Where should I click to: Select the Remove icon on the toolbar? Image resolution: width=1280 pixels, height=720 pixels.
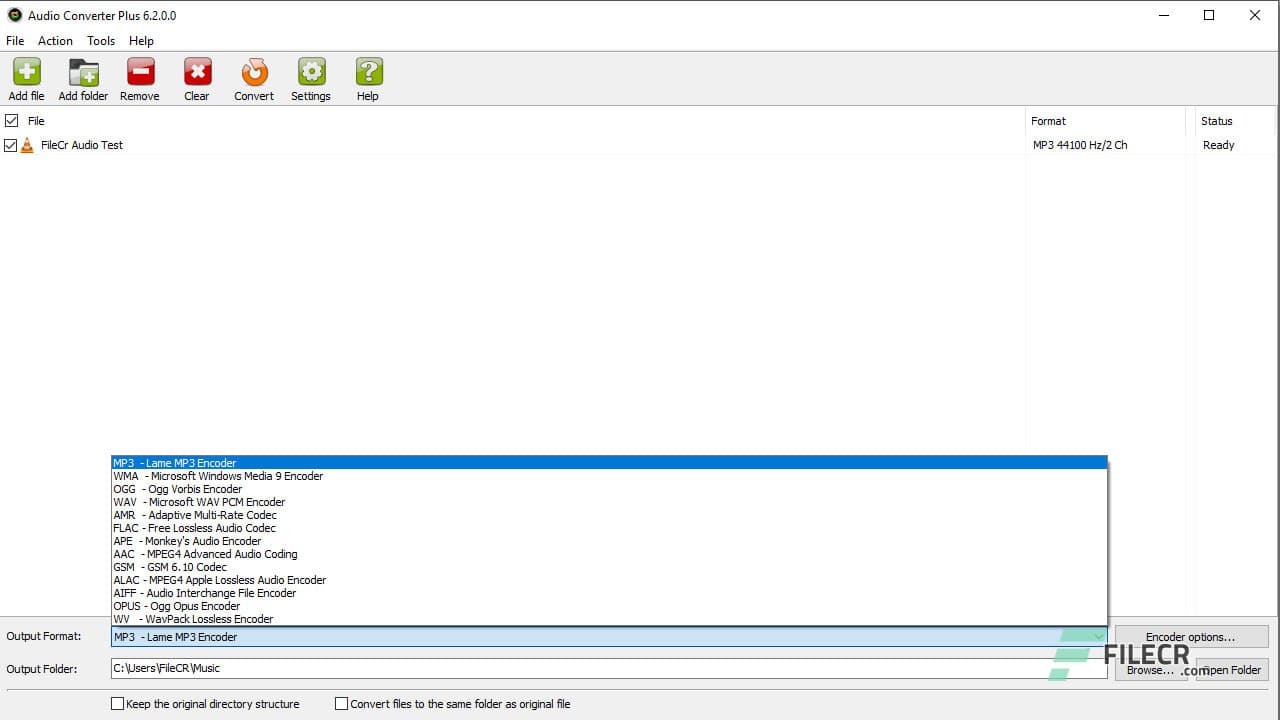tap(139, 70)
